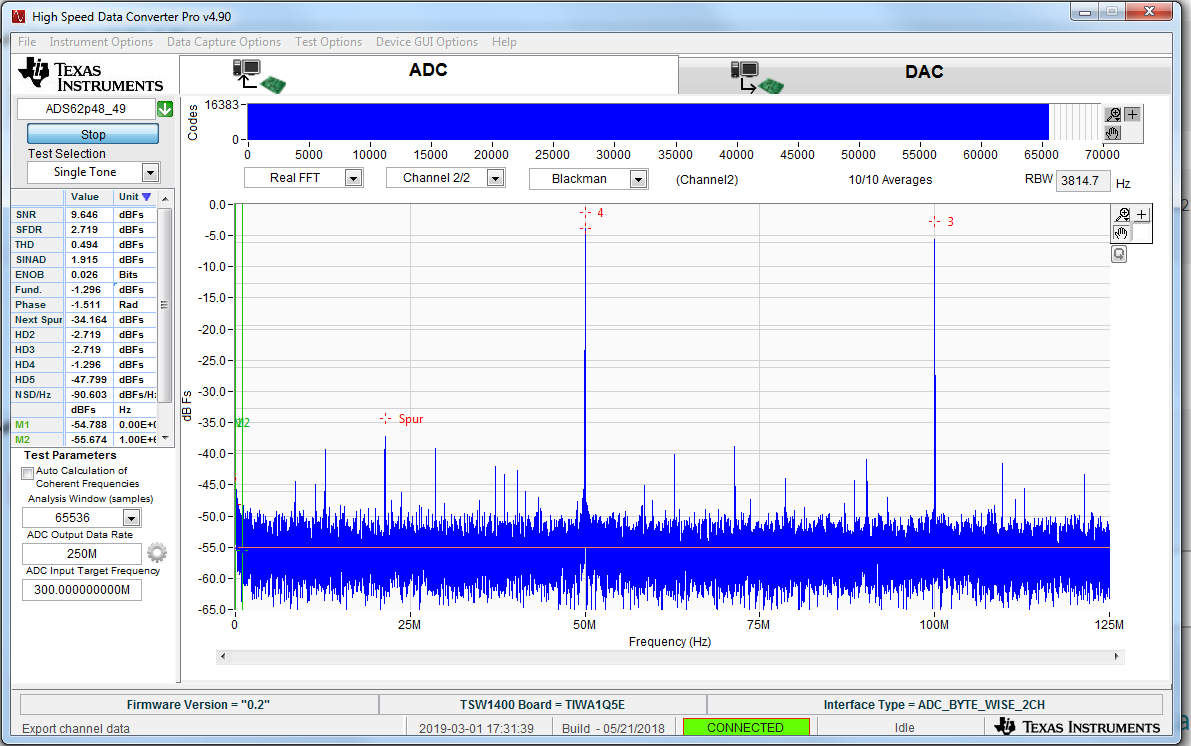Click the Texas Instruments logo in status bar
Viewport: 1191px width, 746px height.
[x=1077, y=727]
